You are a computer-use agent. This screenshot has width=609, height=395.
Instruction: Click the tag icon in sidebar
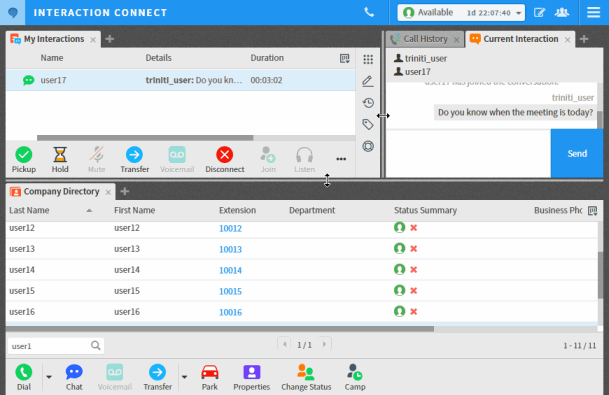coord(368,124)
